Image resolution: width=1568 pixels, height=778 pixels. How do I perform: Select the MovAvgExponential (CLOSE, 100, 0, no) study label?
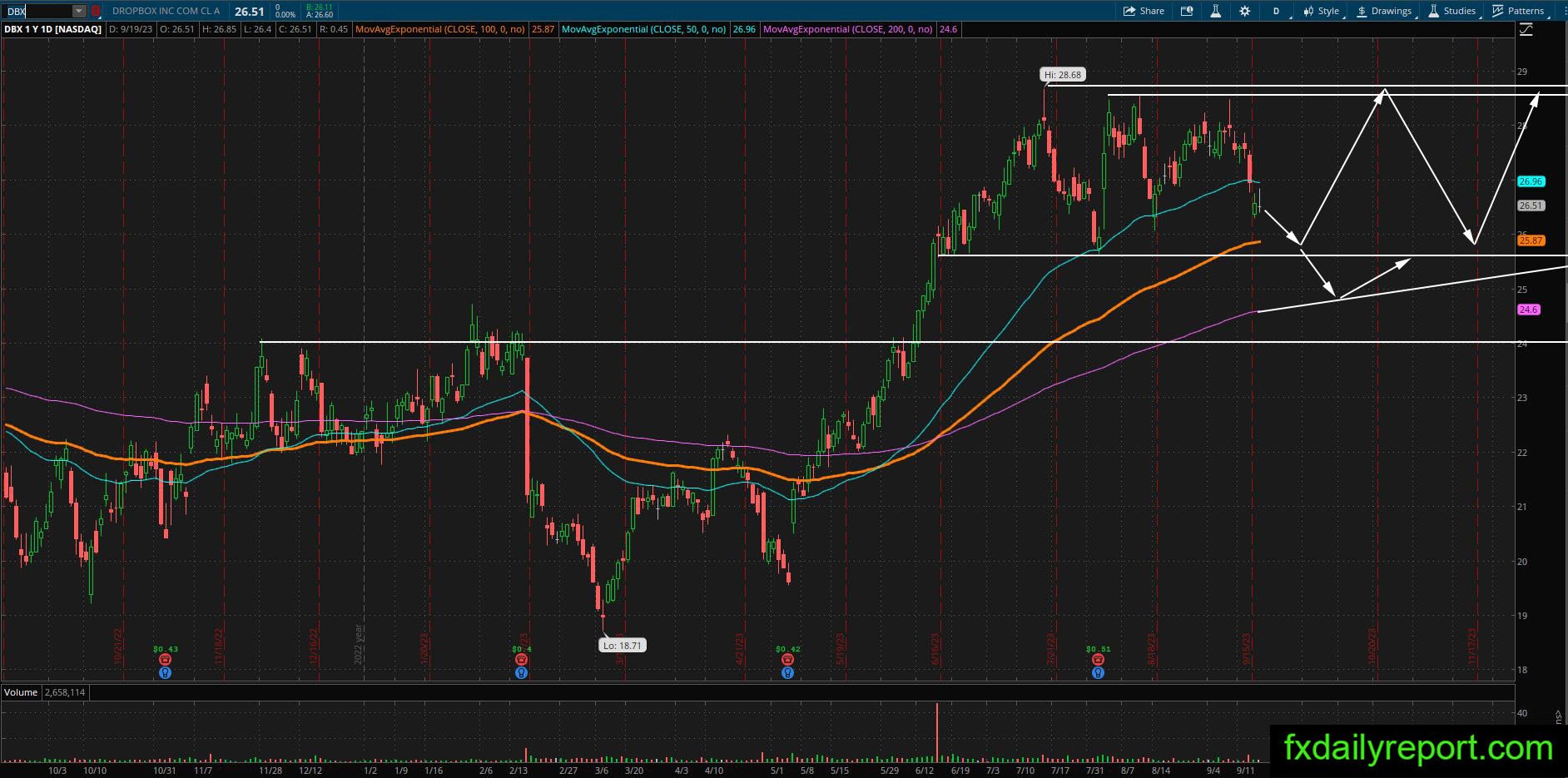point(440,29)
